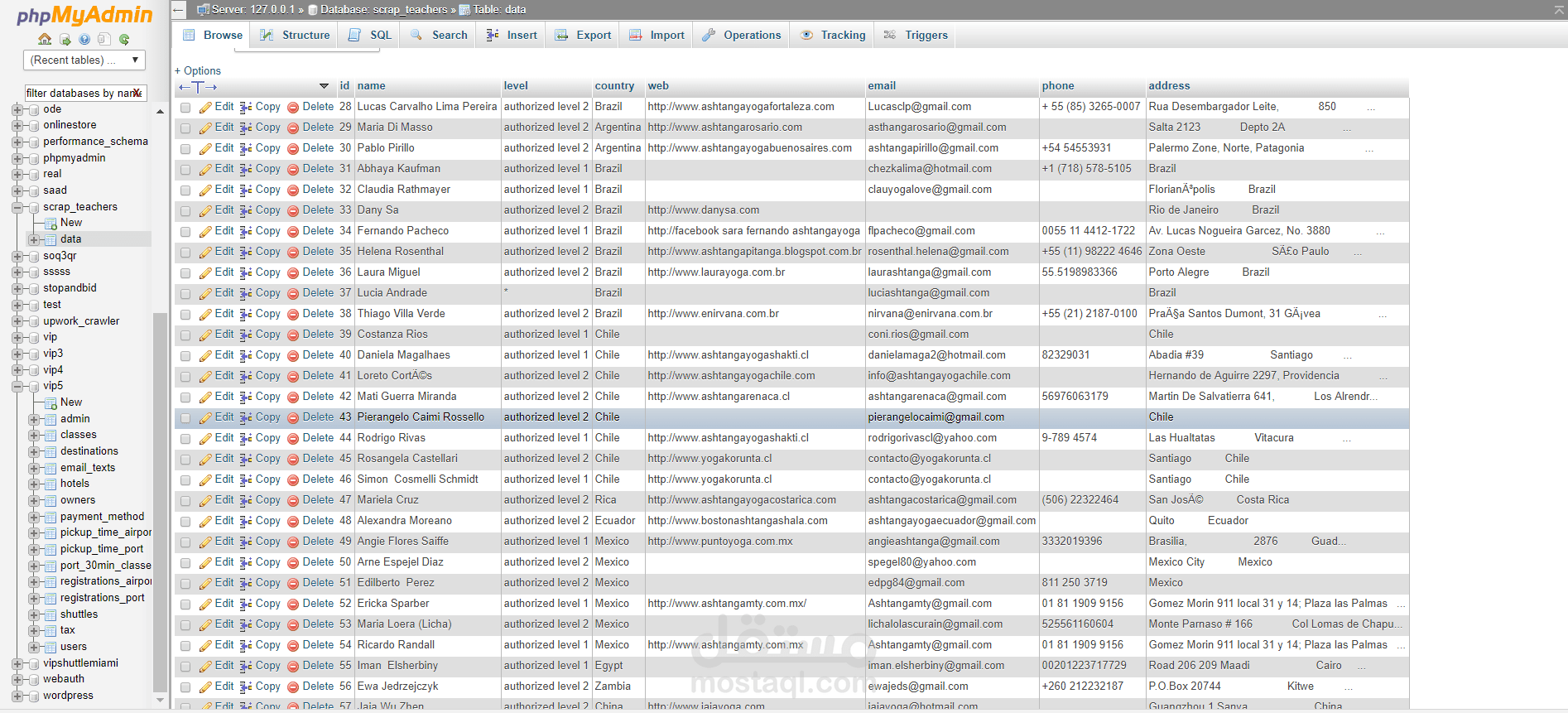The image size is (1568, 713).
Task: Open the destinations table in vip5
Action: (x=89, y=451)
